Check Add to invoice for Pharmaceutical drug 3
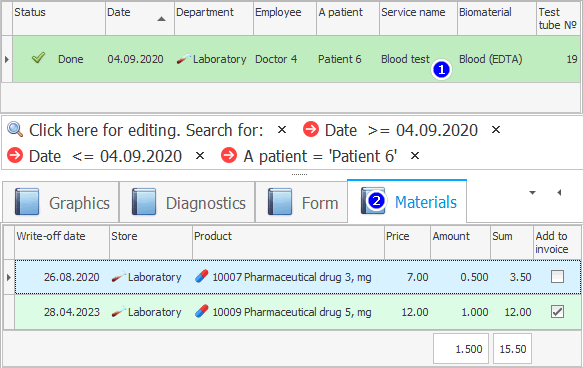The image size is (583, 368). pos(557,277)
